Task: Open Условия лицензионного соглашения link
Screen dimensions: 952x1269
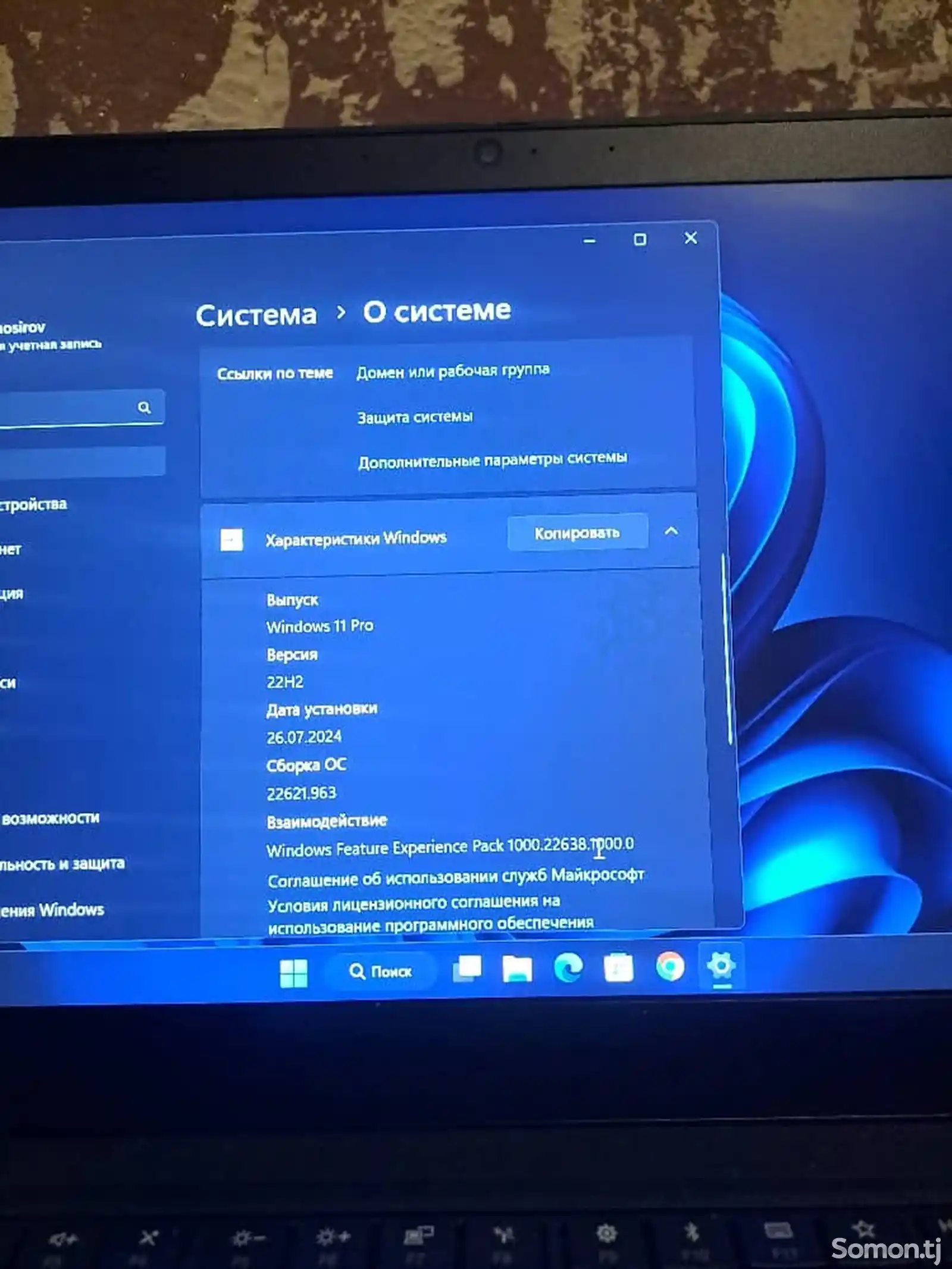Action: tap(431, 913)
